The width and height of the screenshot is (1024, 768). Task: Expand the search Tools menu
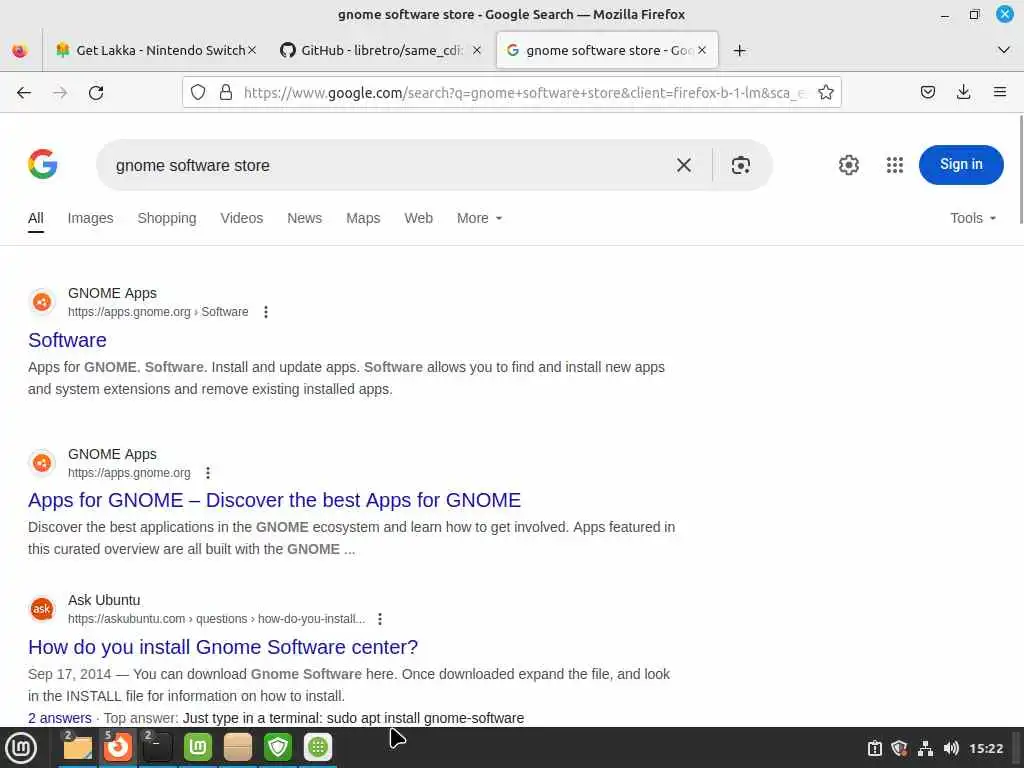(973, 218)
